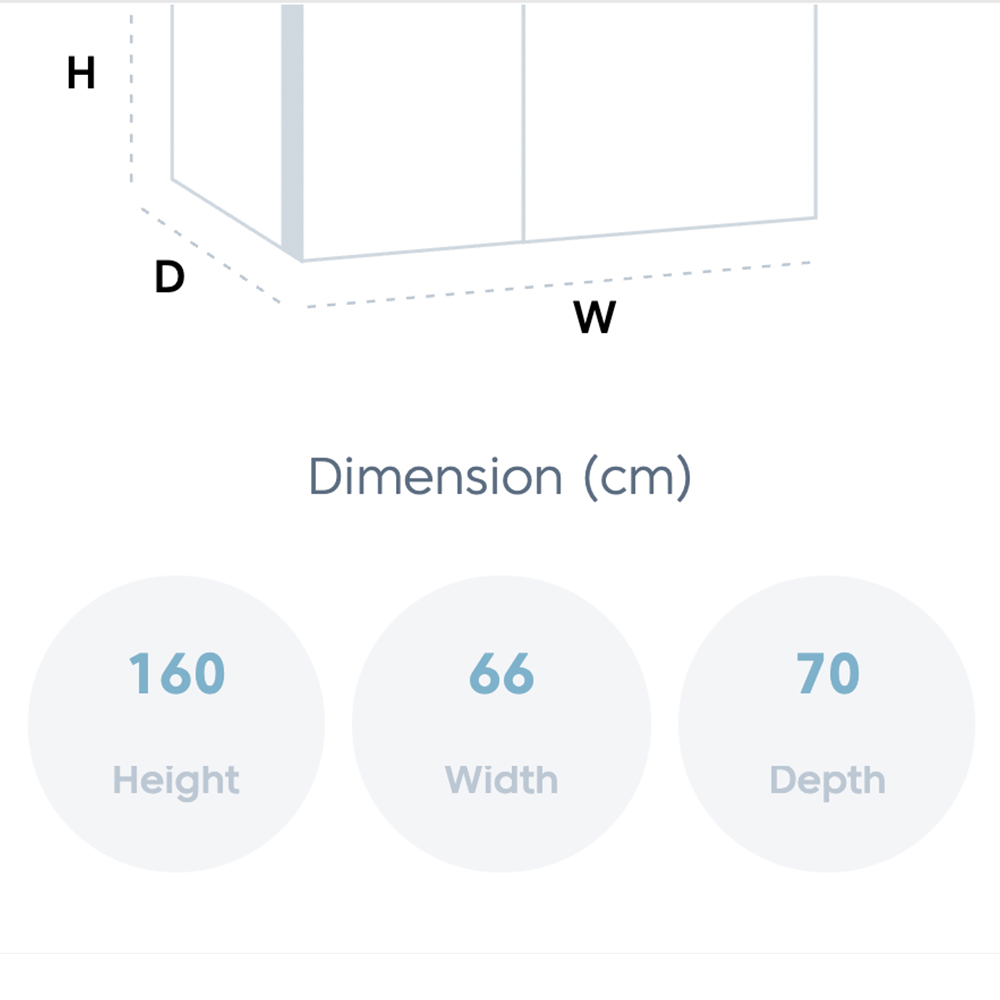Screen dimensions: 1000x1000
Task: Click the 160 Height circle
Action: point(177,724)
